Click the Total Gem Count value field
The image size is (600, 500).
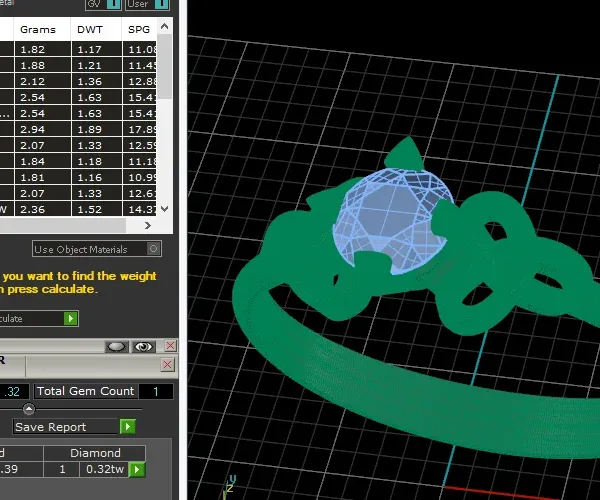[x=156, y=391]
